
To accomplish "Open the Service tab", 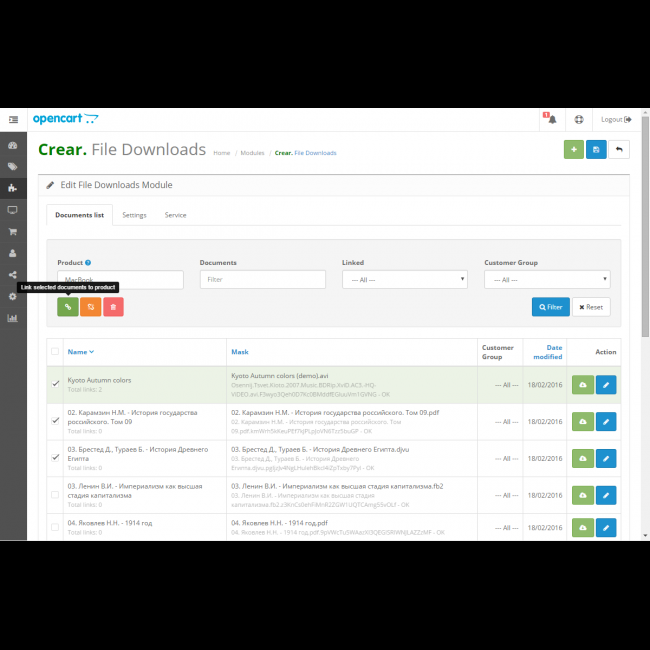I will [175, 215].
